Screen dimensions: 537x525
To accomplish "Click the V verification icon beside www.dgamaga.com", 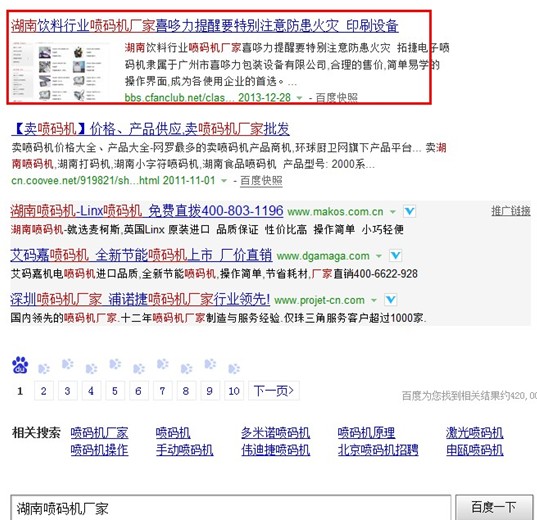I will pos(396,255).
